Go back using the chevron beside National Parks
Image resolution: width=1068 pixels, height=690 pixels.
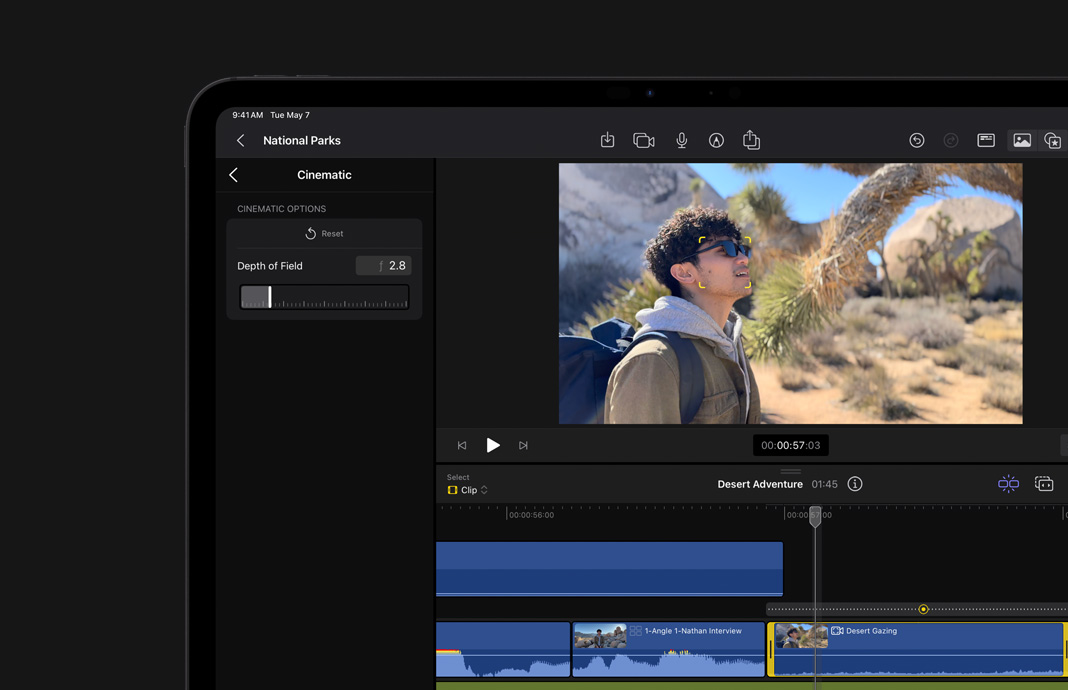(240, 140)
